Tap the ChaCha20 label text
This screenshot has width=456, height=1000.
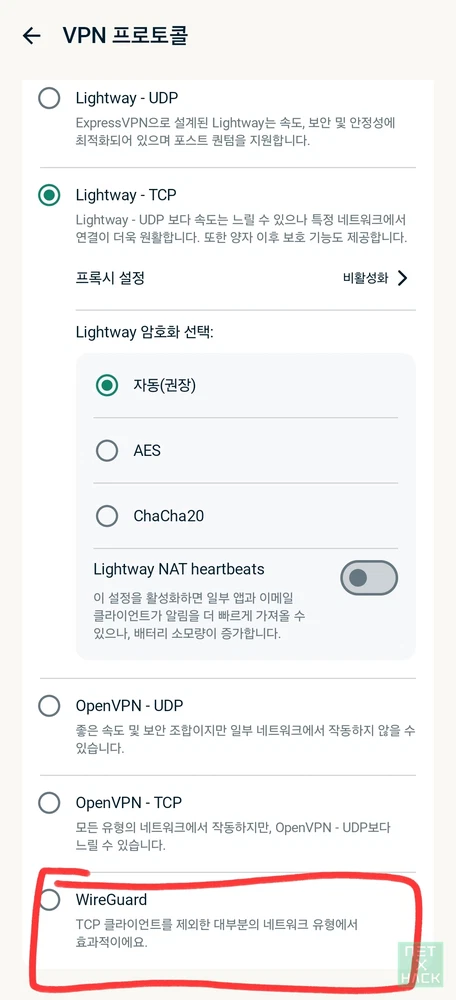coord(168,516)
